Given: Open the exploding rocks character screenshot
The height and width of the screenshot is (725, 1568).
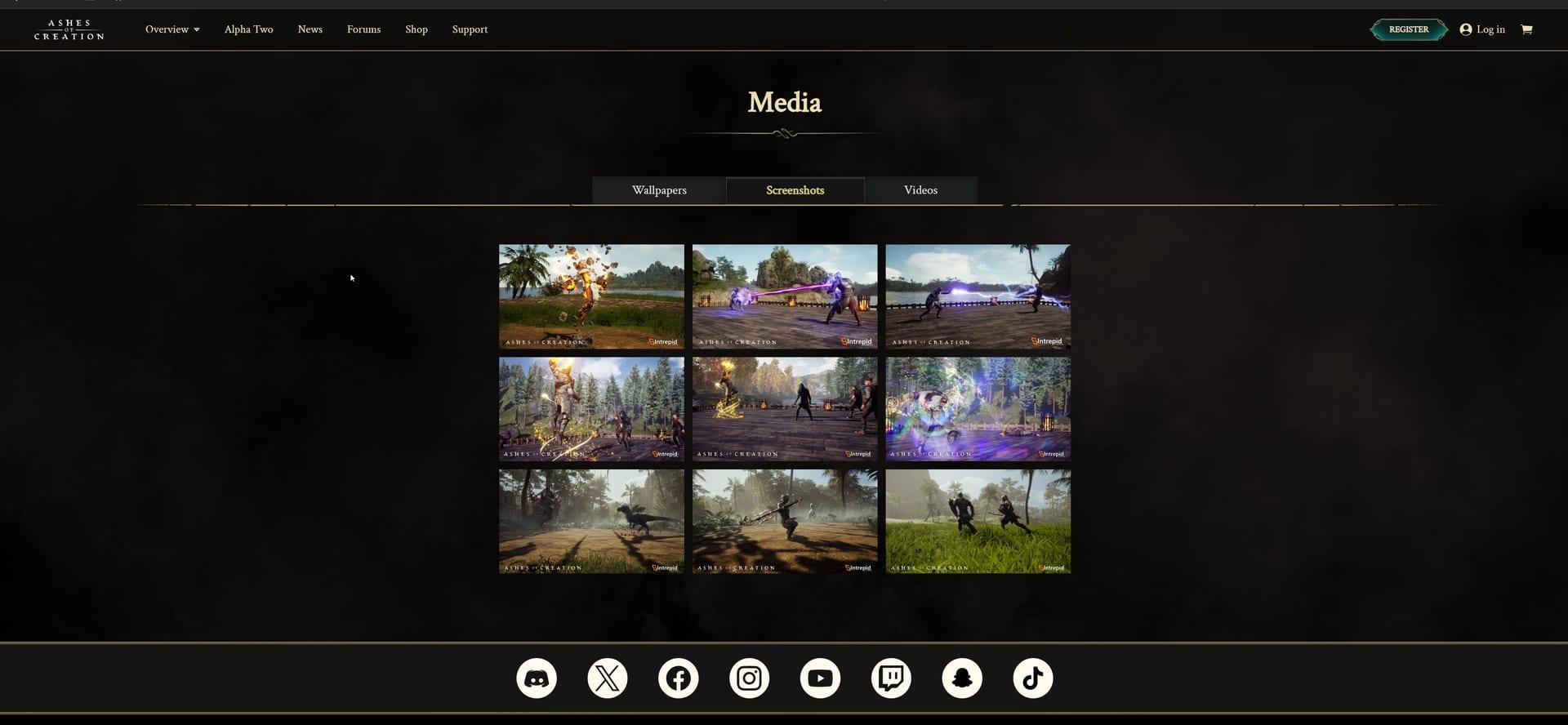Looking at the screenshot, I should pos(592,296).
